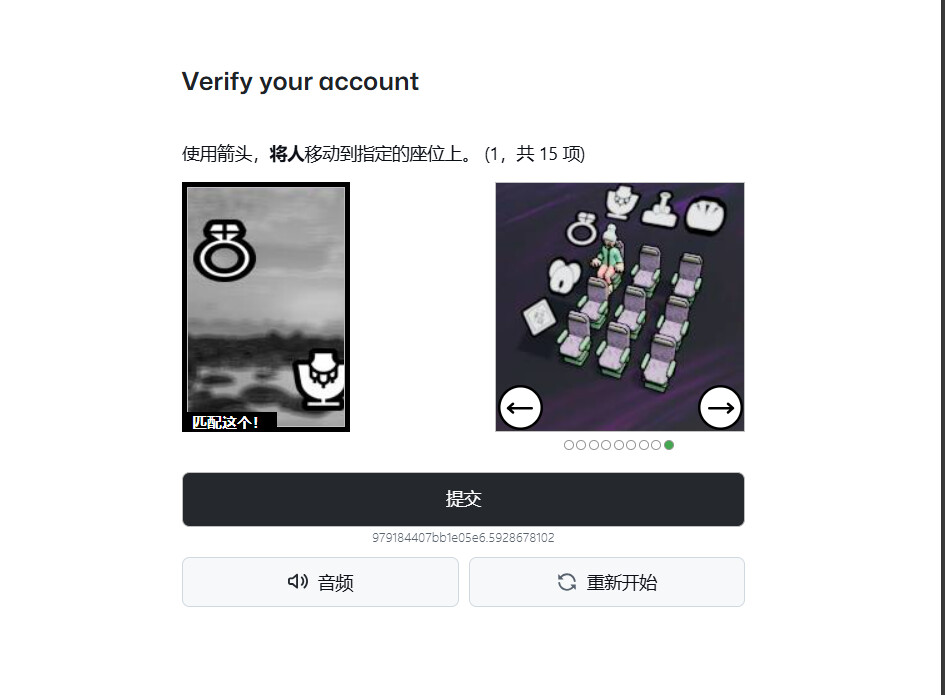
Task: Click the necklace symbol in reference image
Action: 319,379
